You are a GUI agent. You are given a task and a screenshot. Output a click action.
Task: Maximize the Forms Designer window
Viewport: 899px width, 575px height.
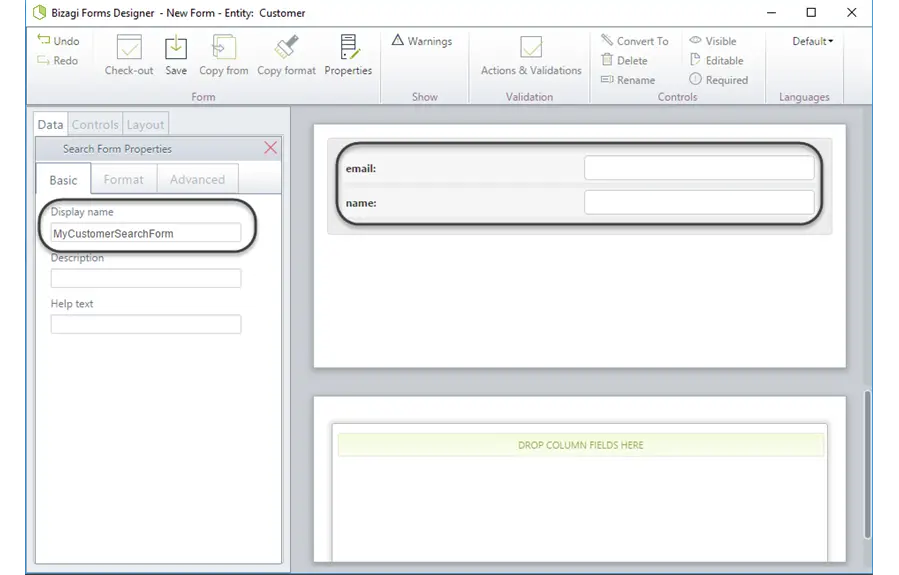pos(811,12)
